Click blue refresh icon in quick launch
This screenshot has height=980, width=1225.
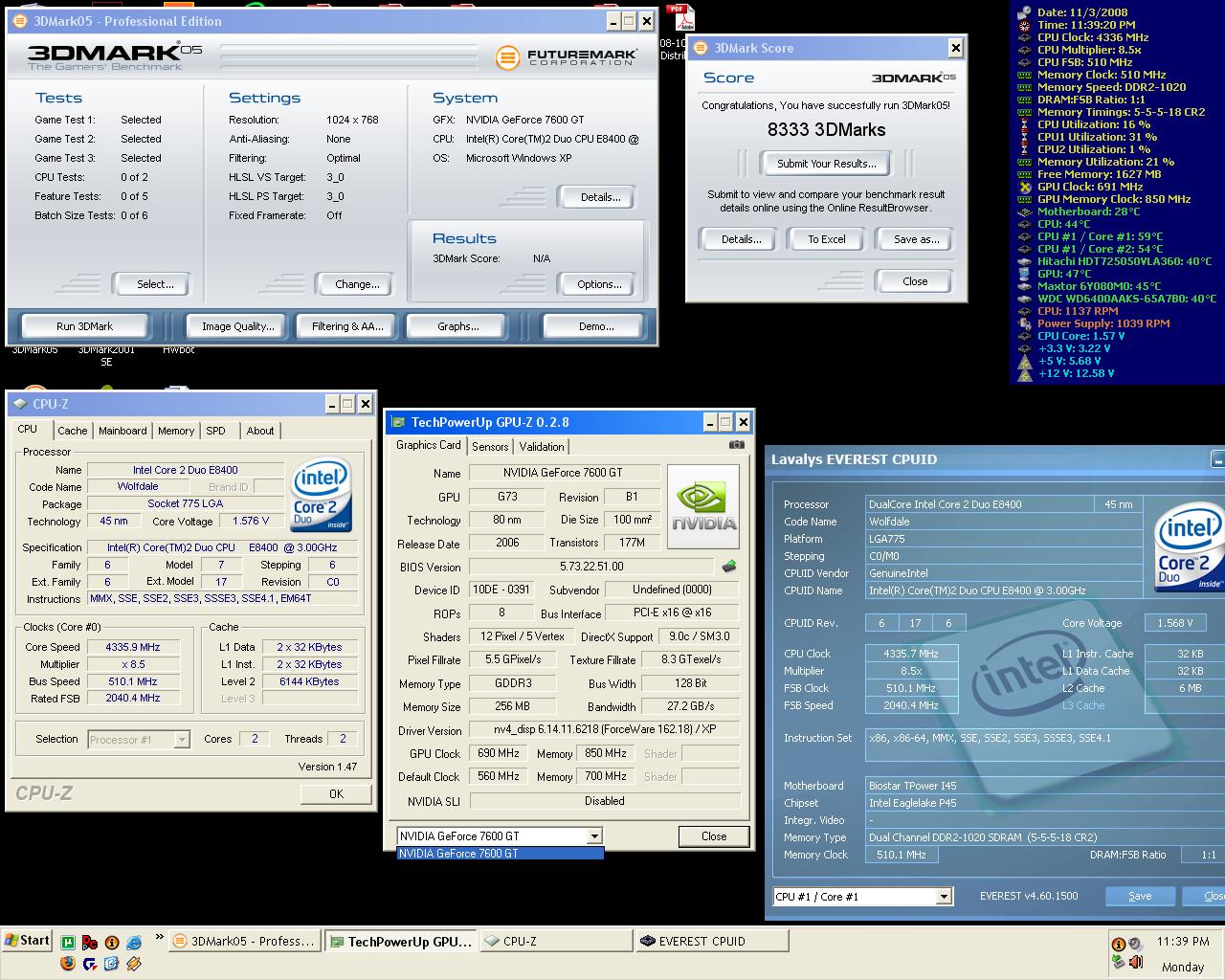[x=112, y=964]
